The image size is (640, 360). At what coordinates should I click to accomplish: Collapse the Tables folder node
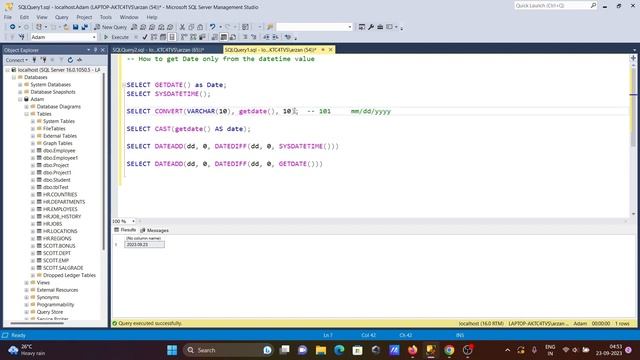(x=27, y=114)
